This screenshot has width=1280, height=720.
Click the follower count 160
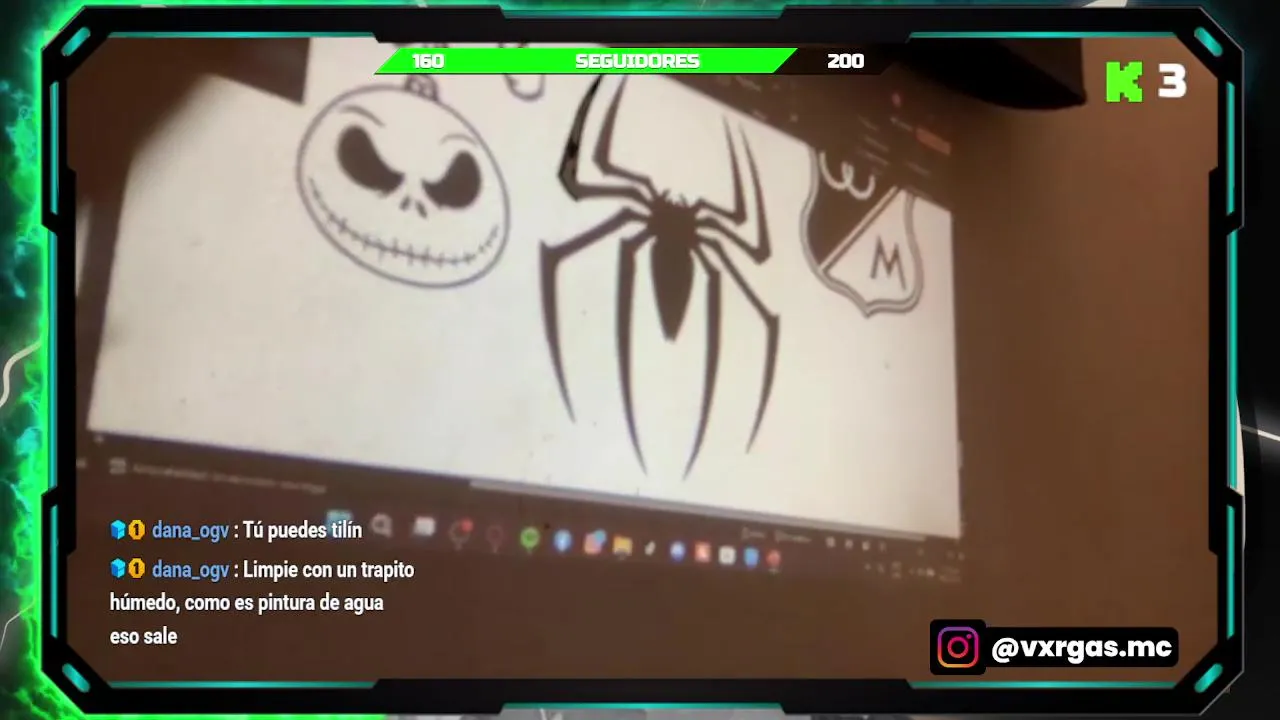[428, 61]
